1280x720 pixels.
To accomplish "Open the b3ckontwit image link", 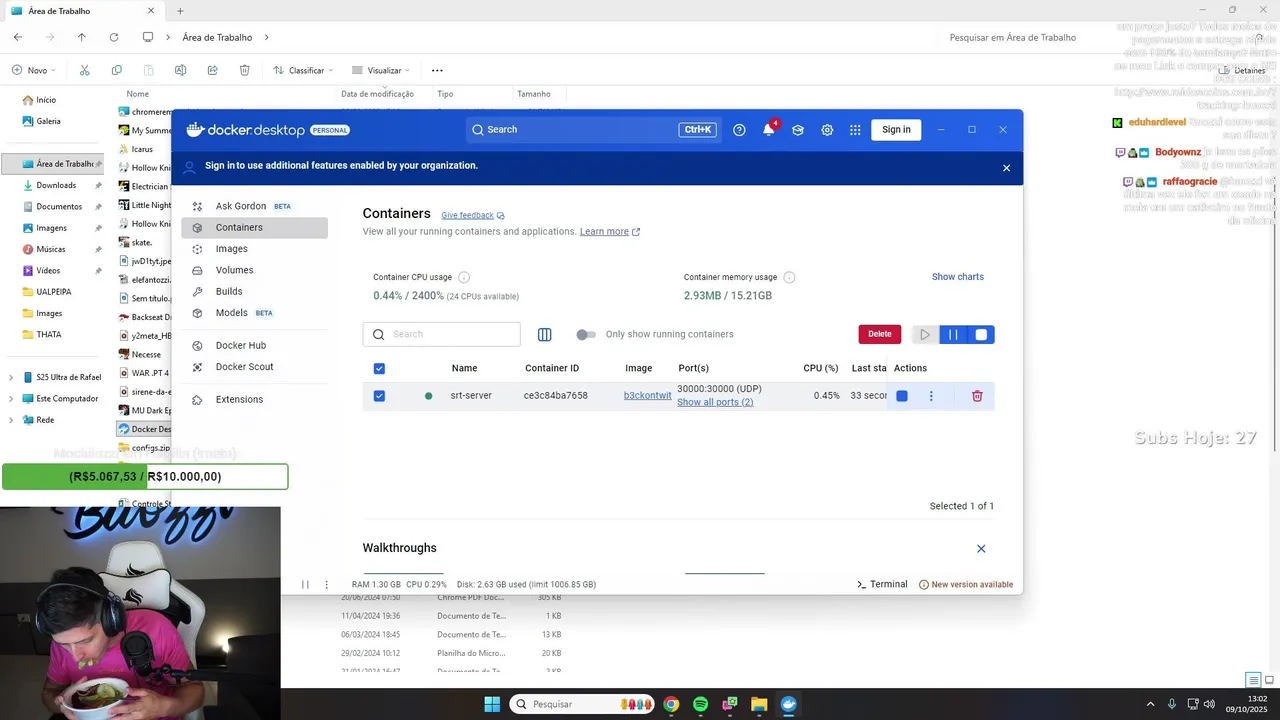I will click(x=648, y=396).
